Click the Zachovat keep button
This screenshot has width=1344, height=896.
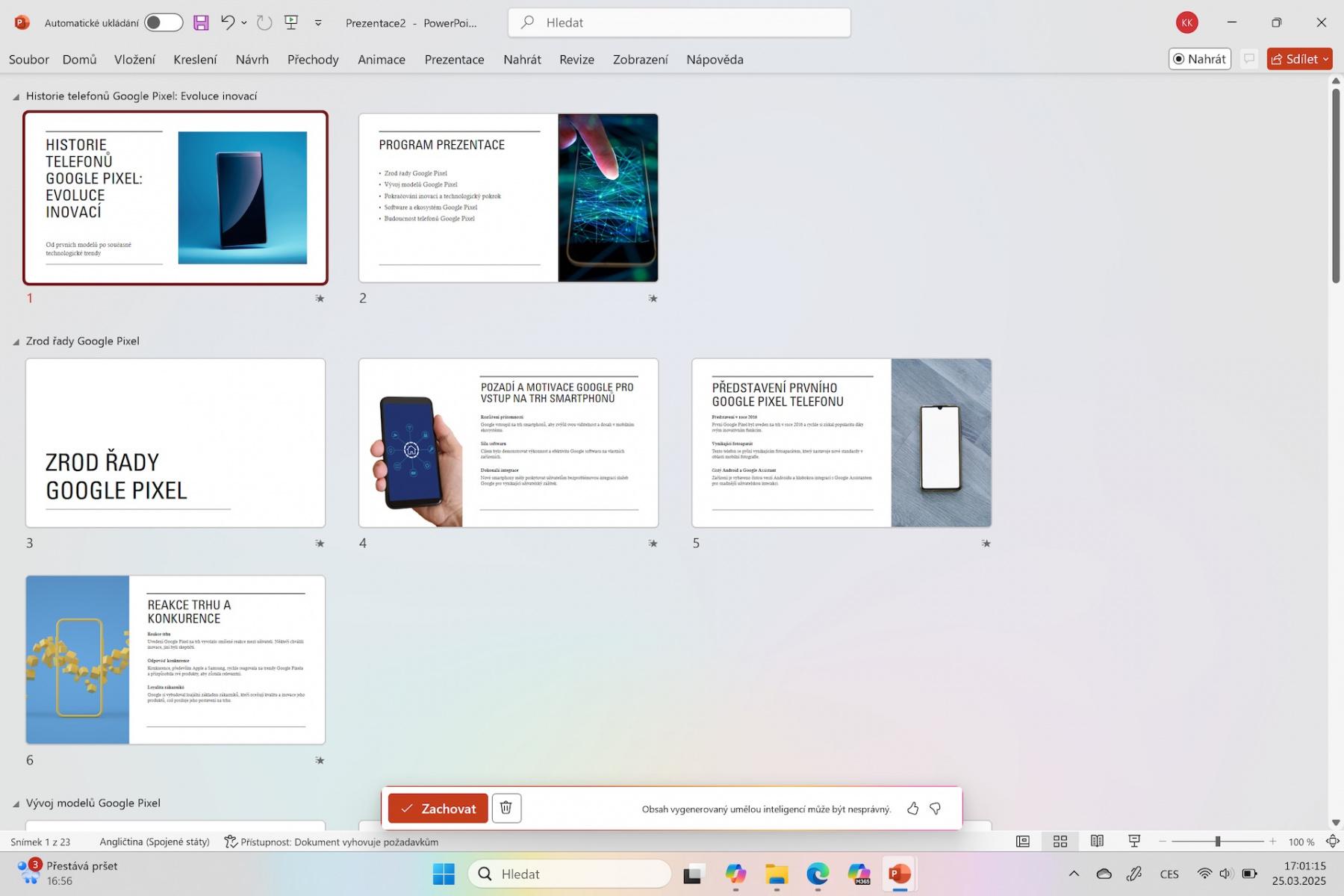(x=438, y=808)
